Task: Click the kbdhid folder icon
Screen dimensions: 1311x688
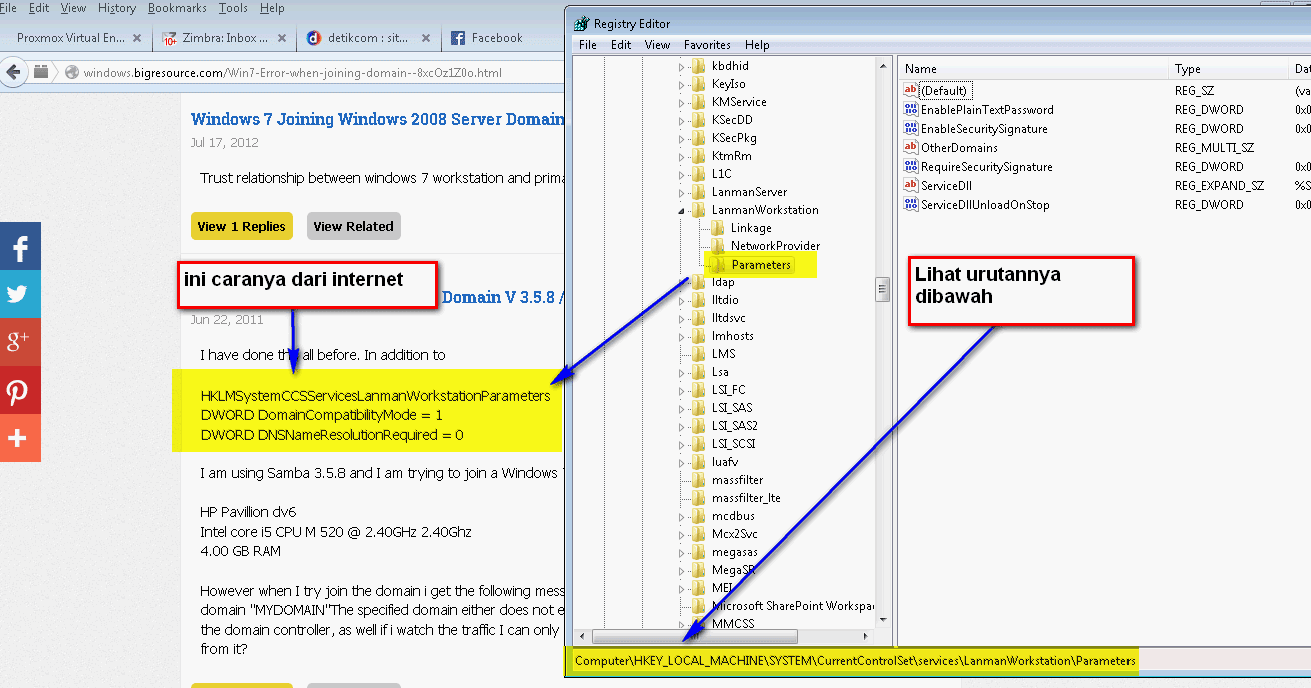Action: point(698,66)
